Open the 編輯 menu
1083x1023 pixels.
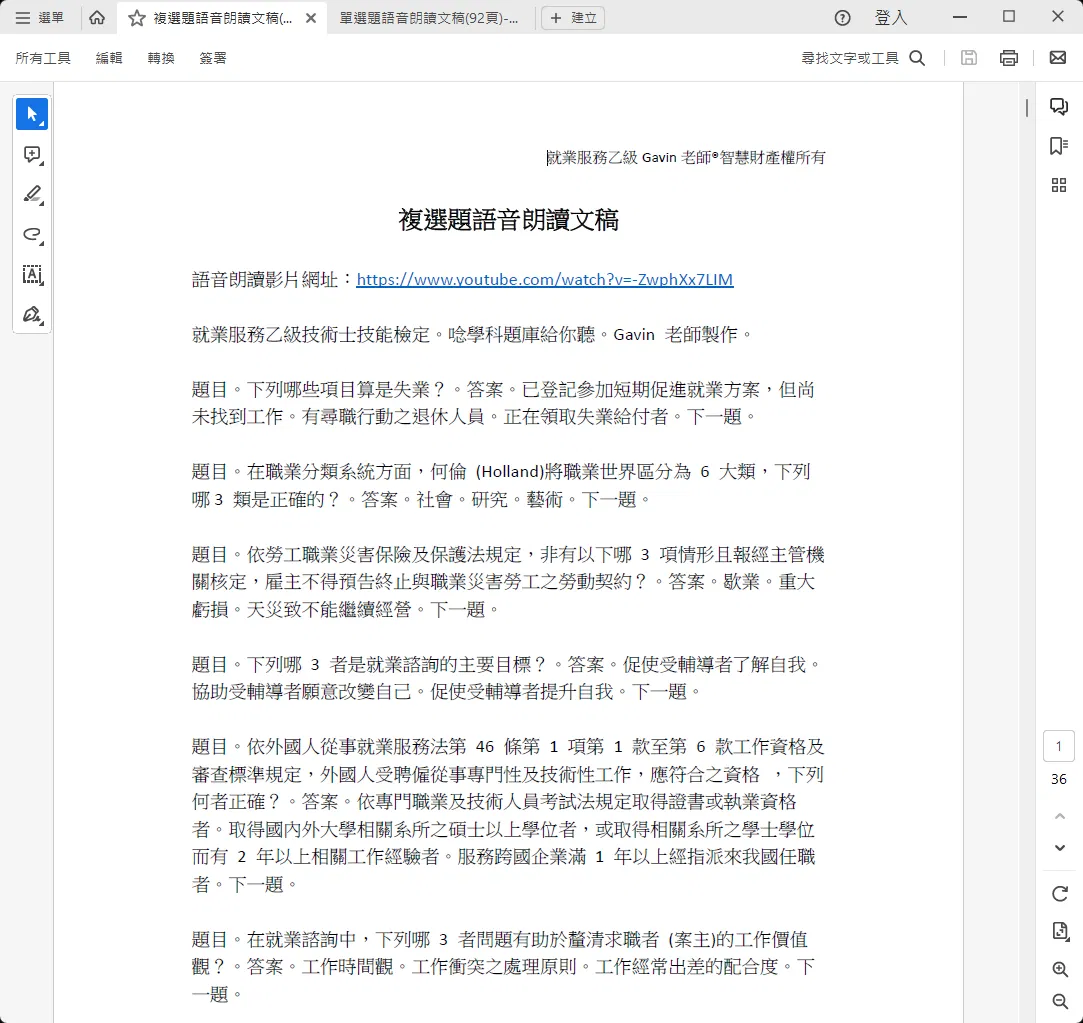(x=108, y=58)
